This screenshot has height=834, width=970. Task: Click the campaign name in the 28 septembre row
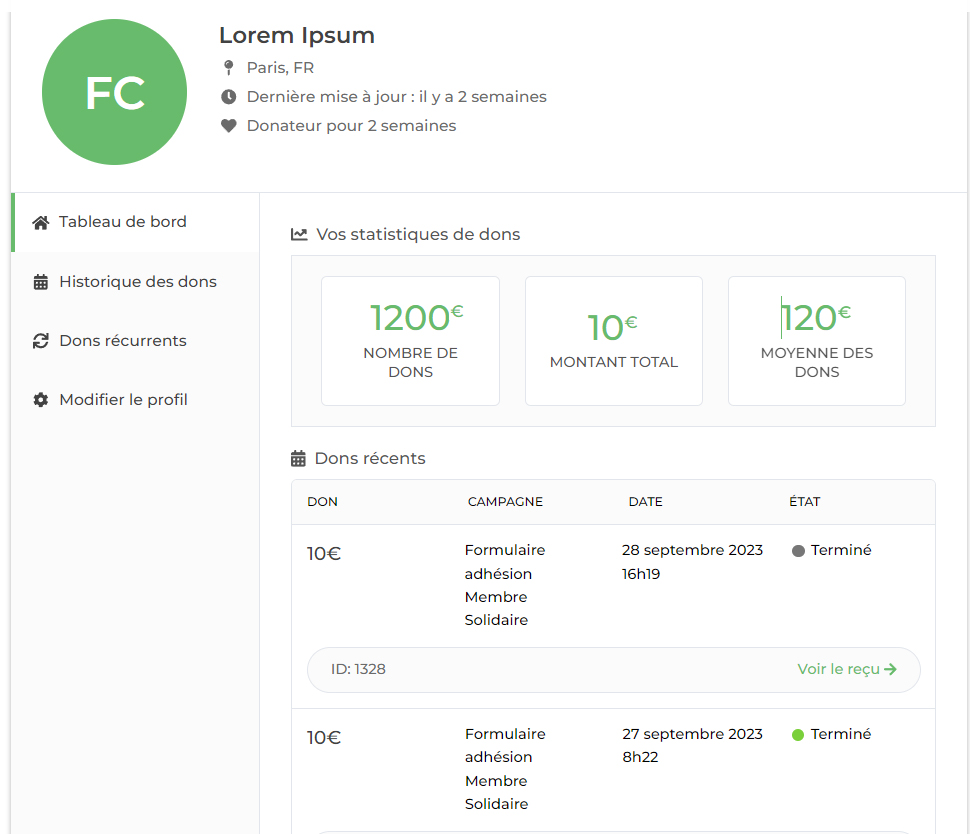pos(505,585)
